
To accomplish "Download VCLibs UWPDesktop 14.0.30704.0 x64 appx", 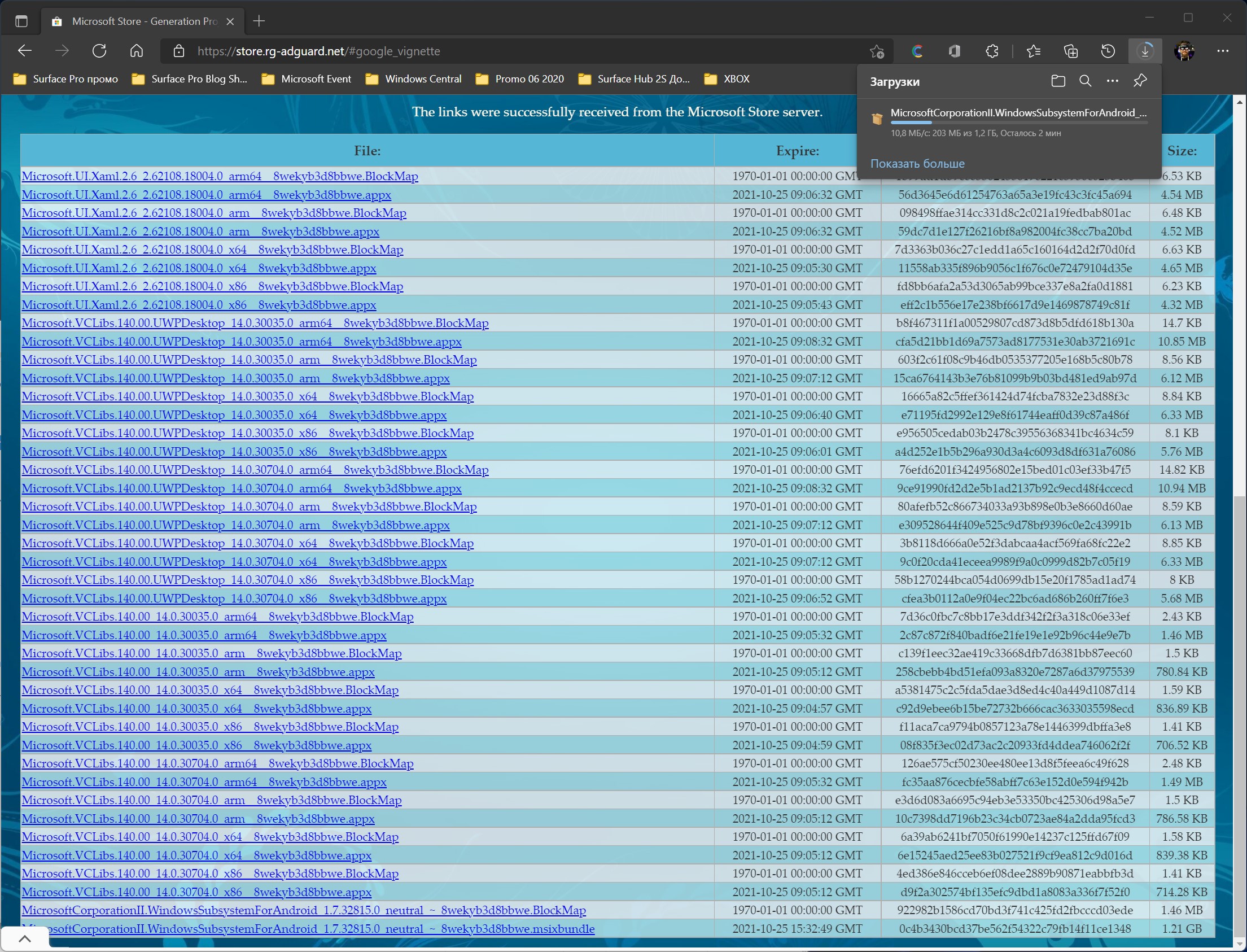I will coord(234,562).
